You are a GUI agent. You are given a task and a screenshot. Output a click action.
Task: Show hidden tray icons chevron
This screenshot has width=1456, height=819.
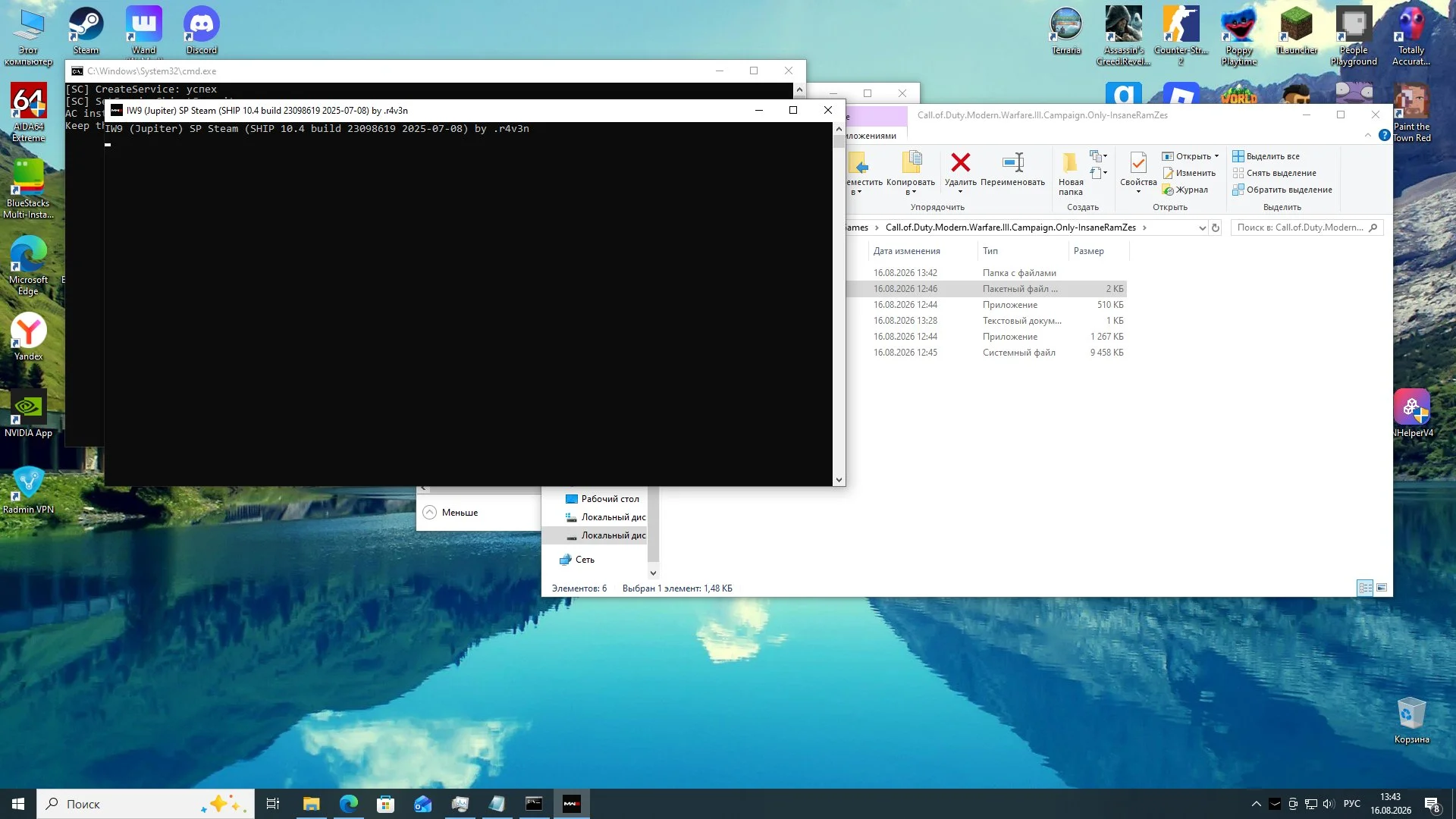pos(1256,804)
